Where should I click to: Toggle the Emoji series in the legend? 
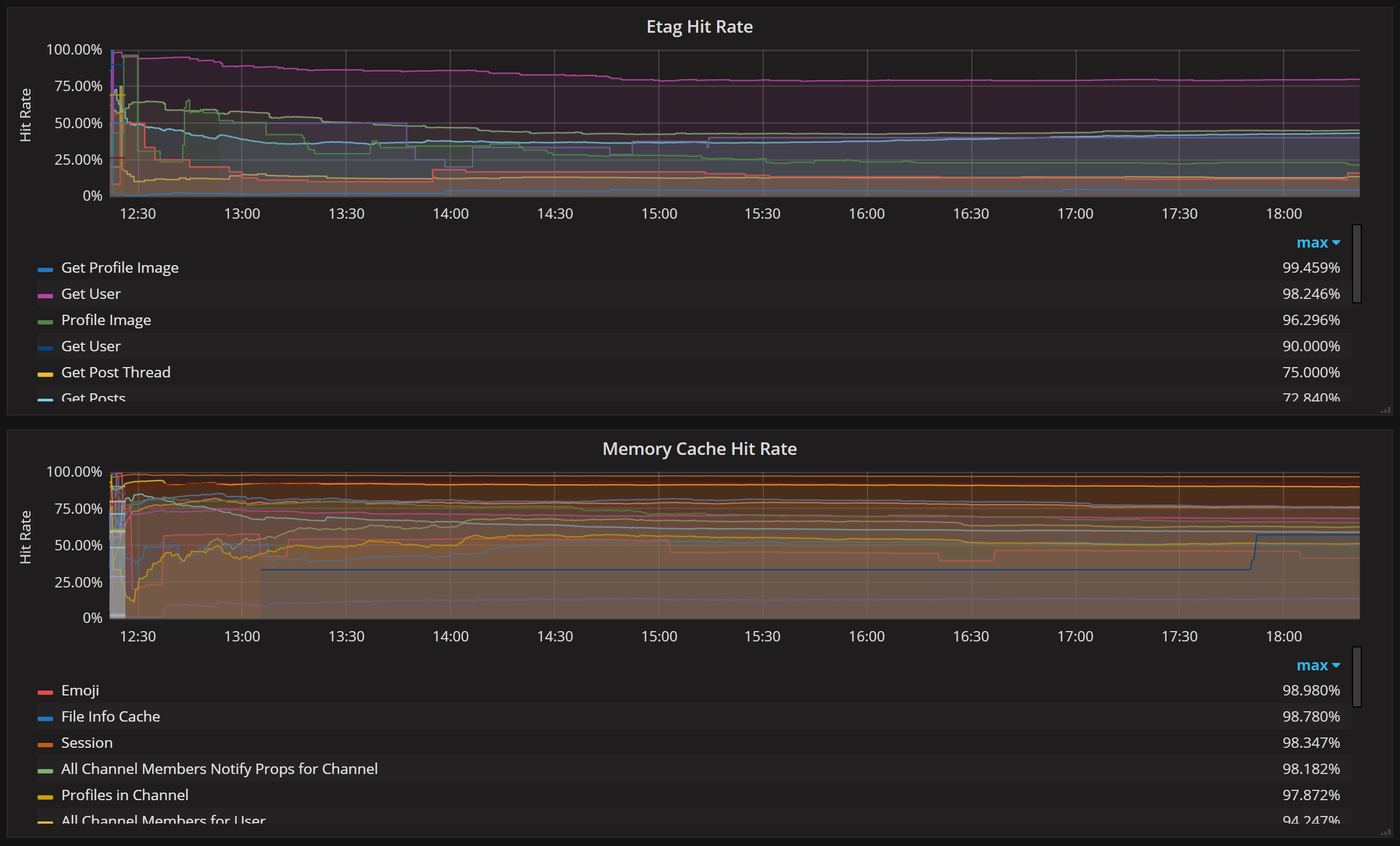click(80, 691)
